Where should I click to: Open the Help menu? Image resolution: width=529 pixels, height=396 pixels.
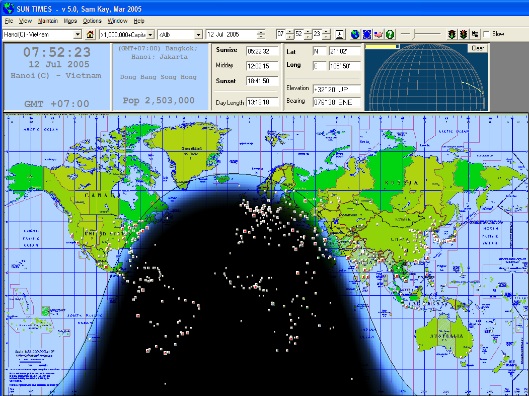click(x=139, y=21)
